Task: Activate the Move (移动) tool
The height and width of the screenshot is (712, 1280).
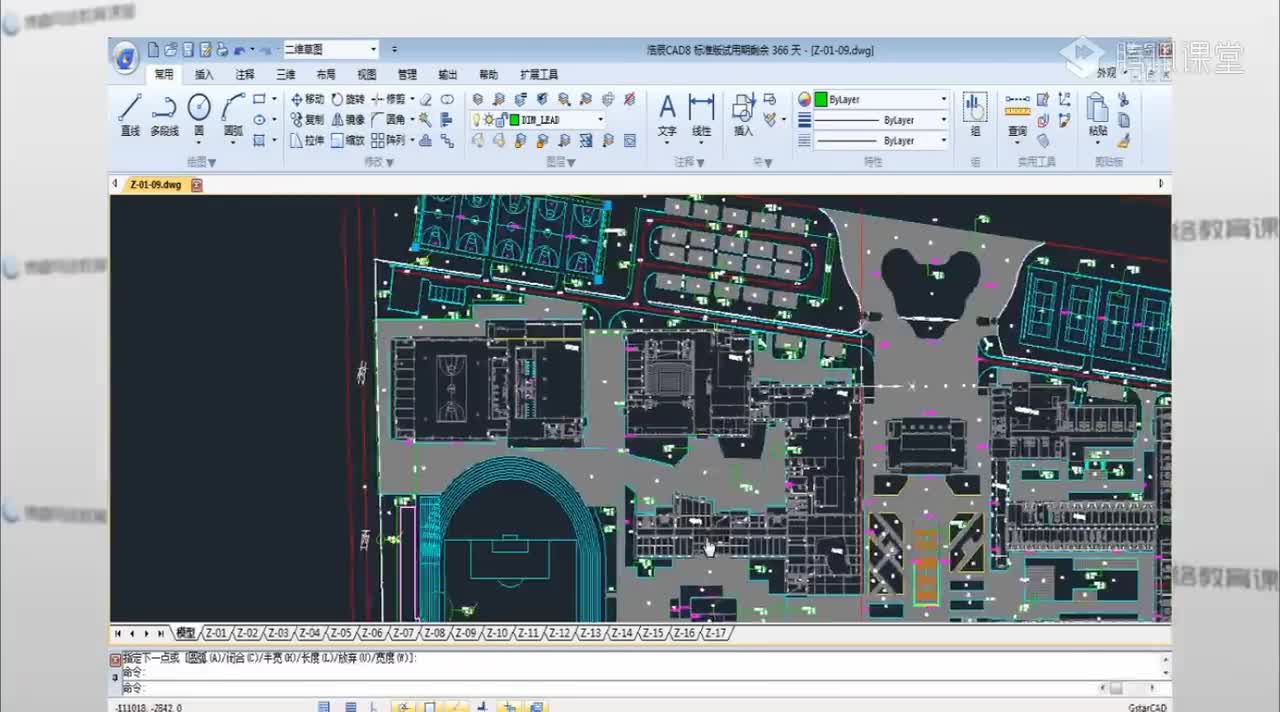Action: click(307, 99)
